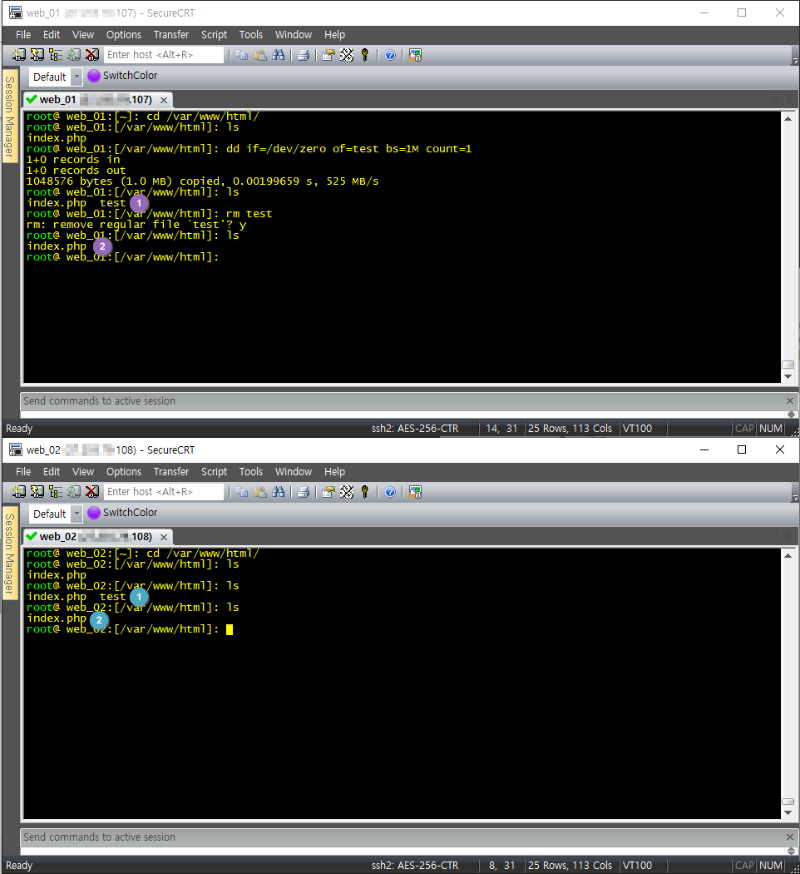This screenshot has height=874, width=800.
Task: Click SwitchColor button in web_02 window
Action: (122, 513)
